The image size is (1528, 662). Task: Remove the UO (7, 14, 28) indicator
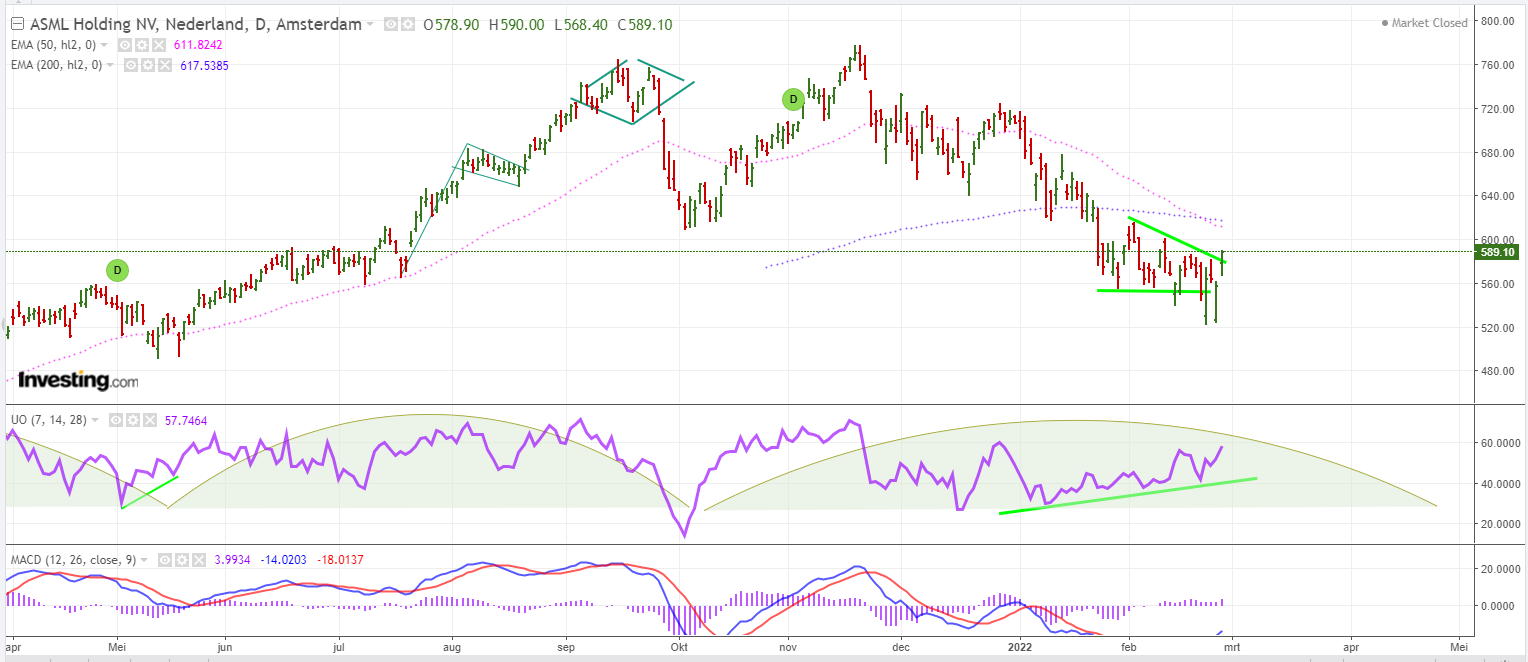(149, 421)
